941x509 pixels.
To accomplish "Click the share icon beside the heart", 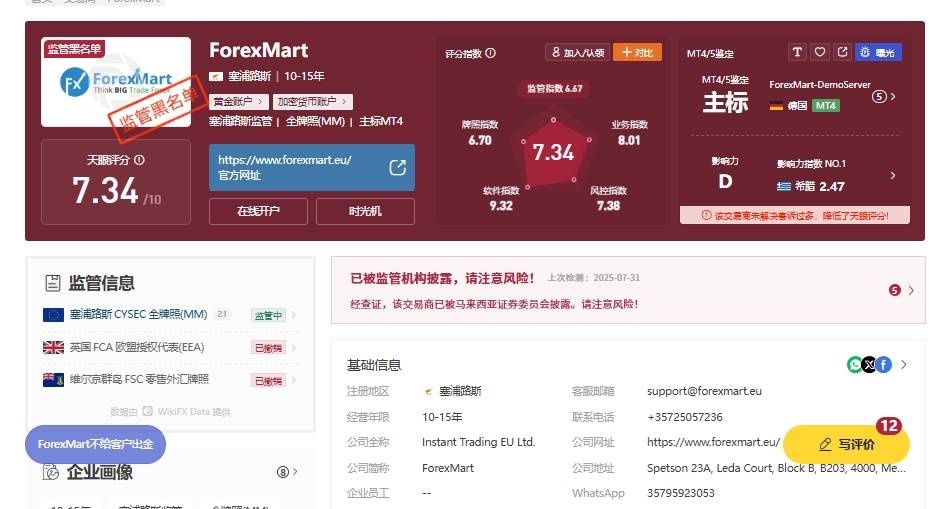I will tap(843, 52).
